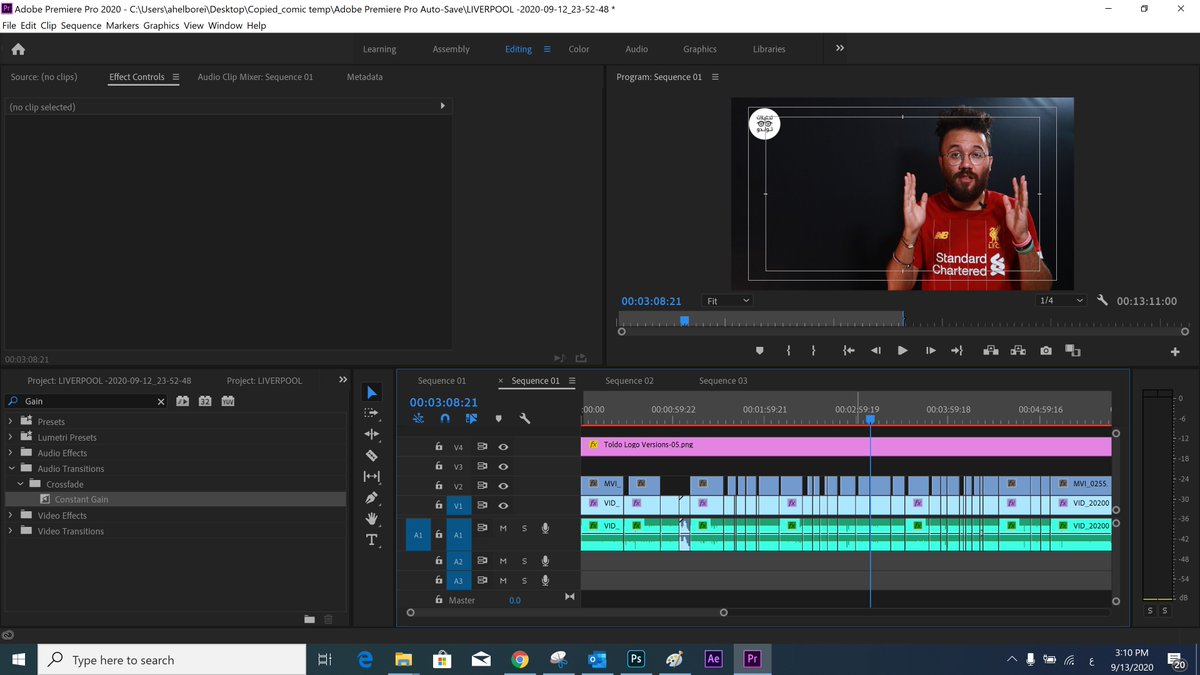The width and height of the screenshot is (1200, 675).
Task: Open Program monitor settings wrench
Action: 1103,300
